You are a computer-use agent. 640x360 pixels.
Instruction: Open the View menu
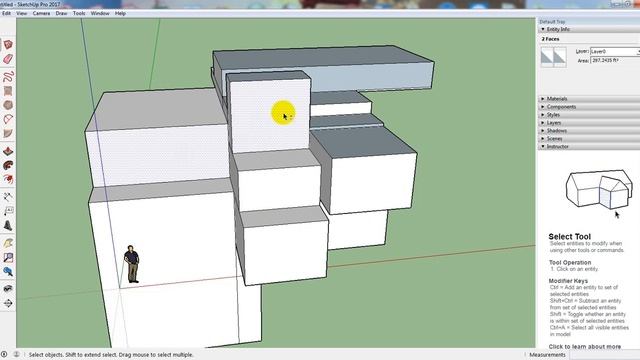pos(22,13)
